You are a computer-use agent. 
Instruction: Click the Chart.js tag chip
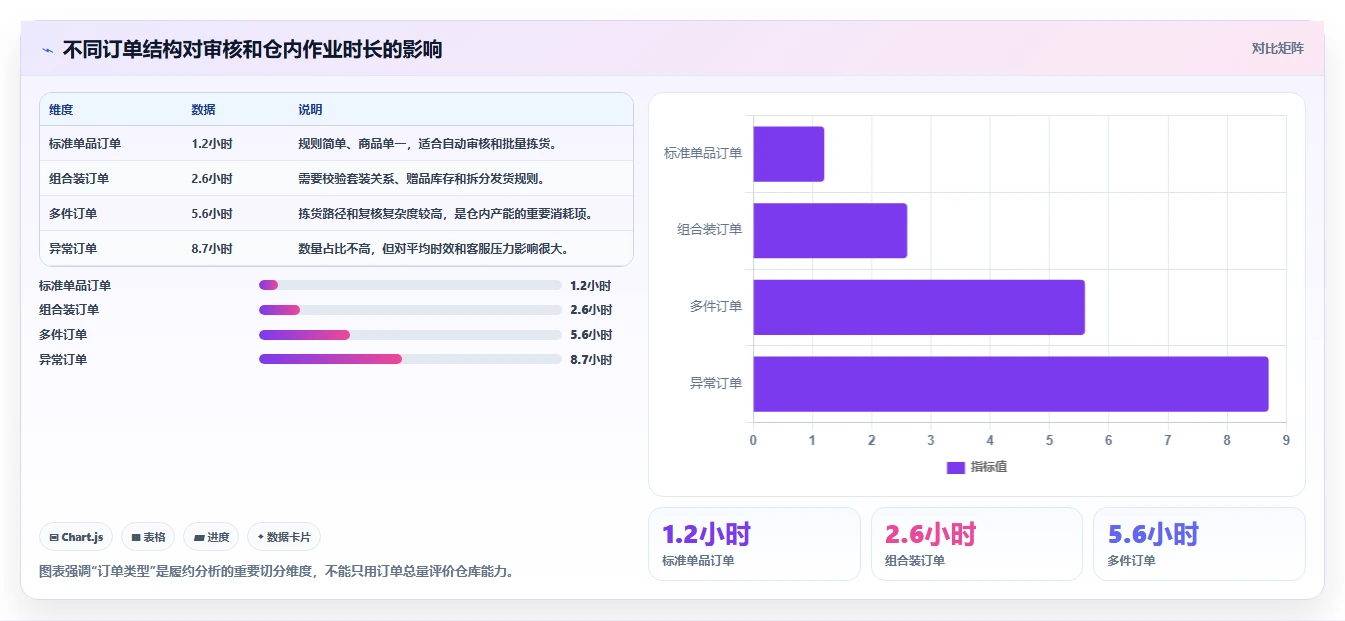pos(77,537)
